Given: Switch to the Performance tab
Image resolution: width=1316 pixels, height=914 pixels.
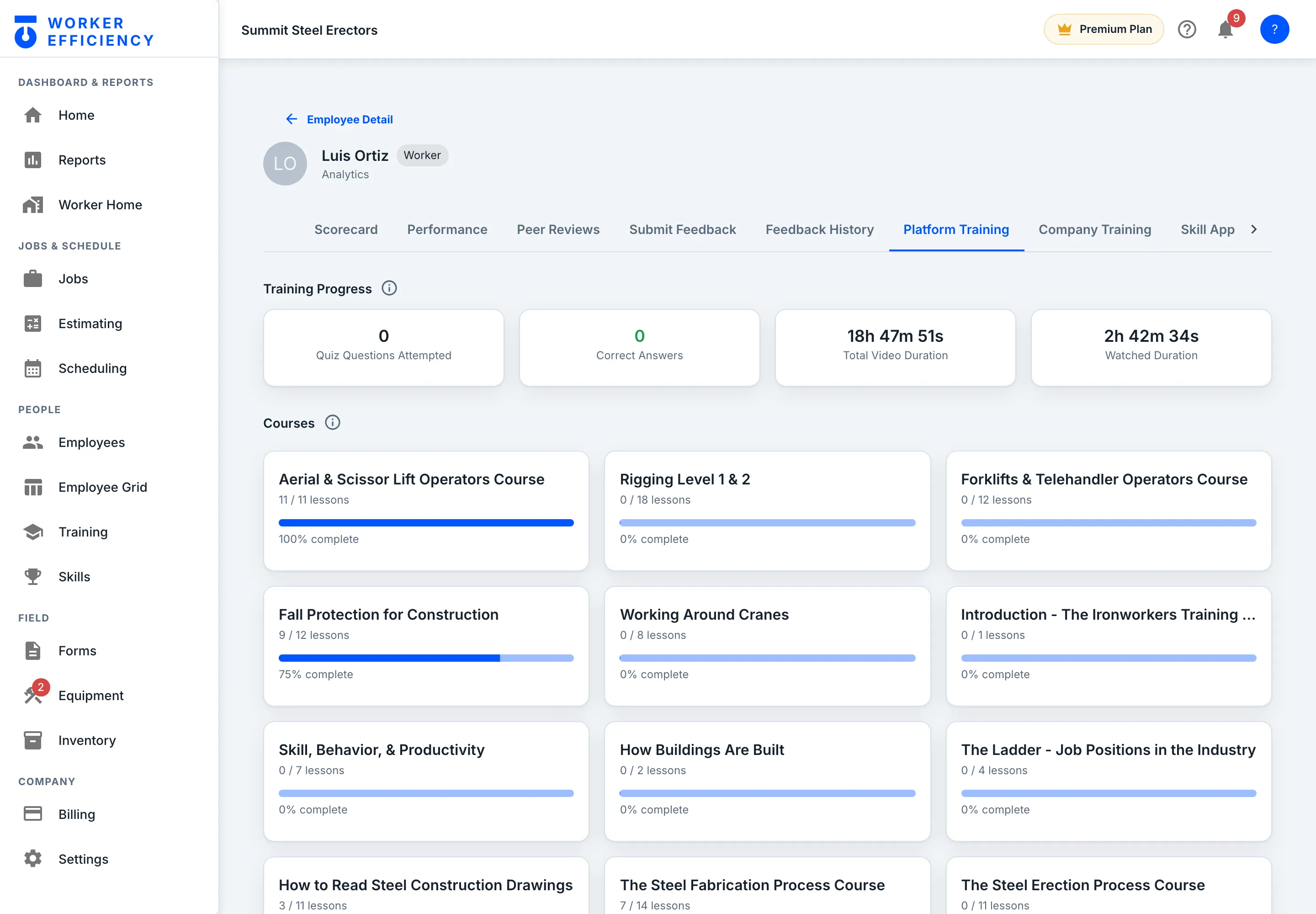Looking at the screenshot, I should click(x=447, y=230).
